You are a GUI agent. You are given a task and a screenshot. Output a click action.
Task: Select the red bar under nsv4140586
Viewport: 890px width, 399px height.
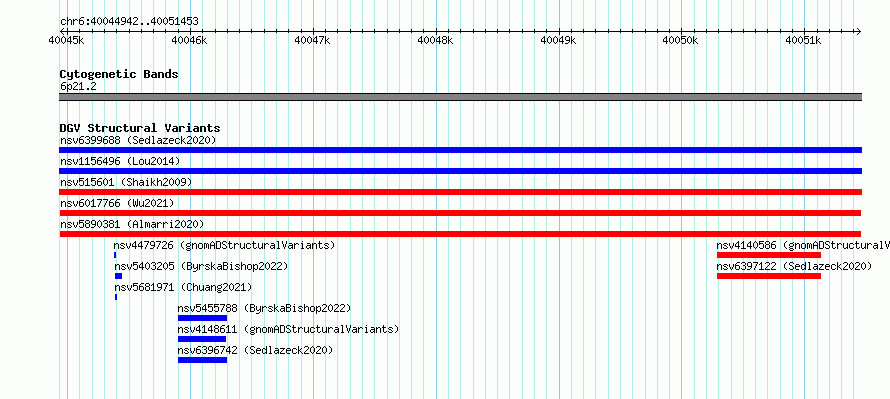pos(769,255)
